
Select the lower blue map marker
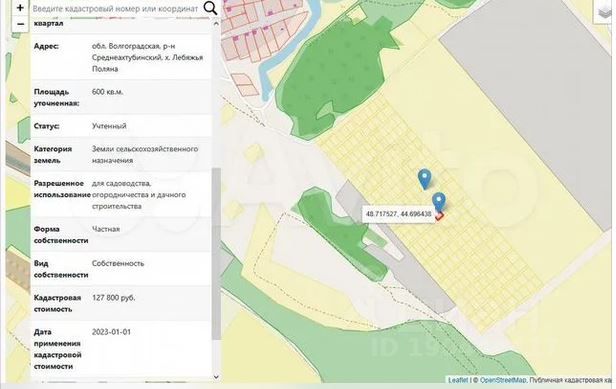coord(438,202)
